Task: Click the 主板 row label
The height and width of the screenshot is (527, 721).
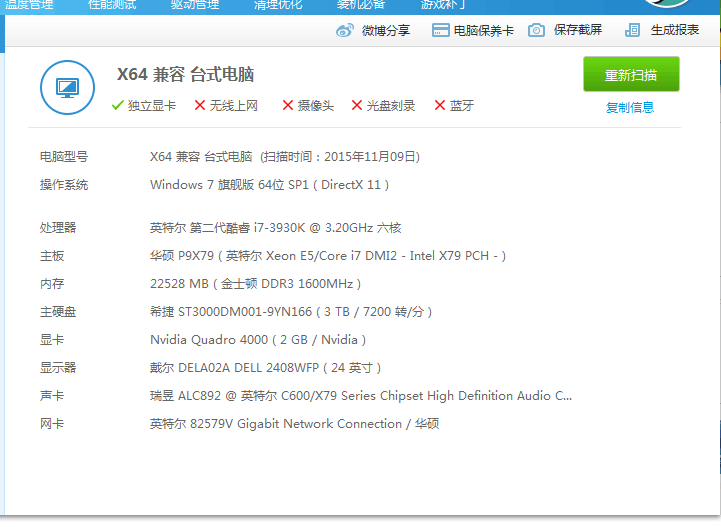Action: 52,256
